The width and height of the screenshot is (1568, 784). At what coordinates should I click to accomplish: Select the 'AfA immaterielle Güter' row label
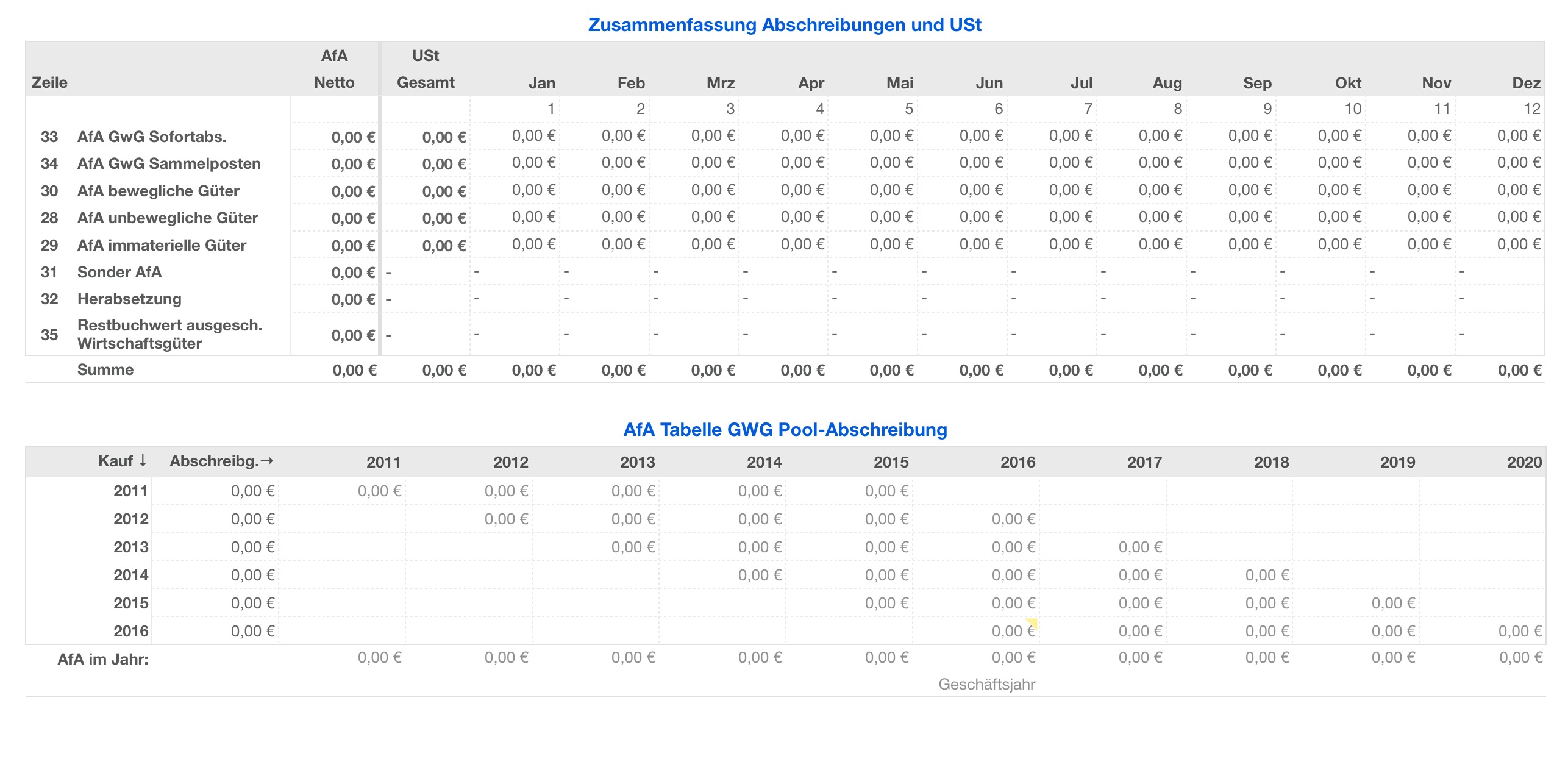[x=162, y=245]
